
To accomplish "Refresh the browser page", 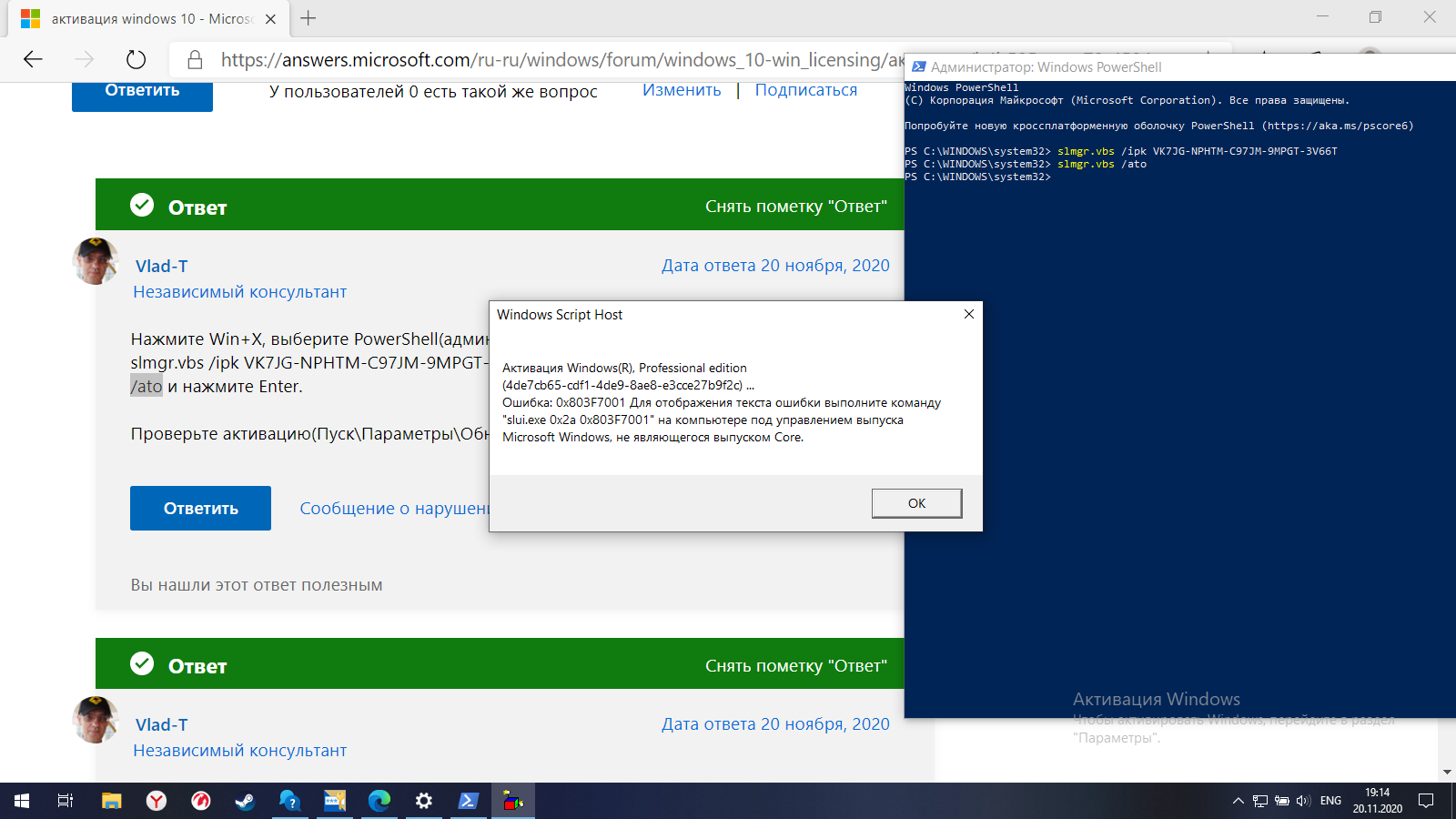I will tap(136, 60).
